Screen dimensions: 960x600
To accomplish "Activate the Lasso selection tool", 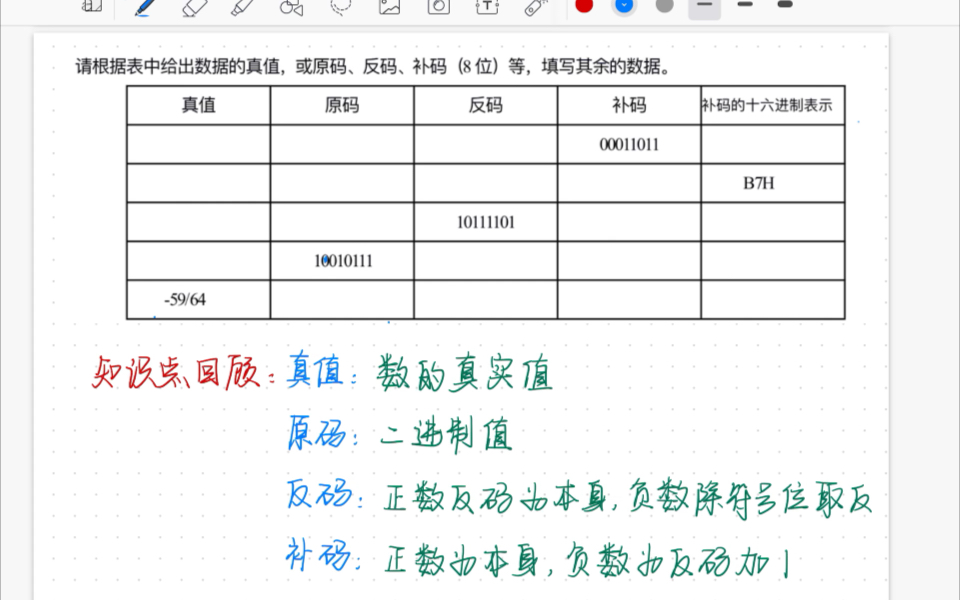I will pyautogui.click(x=337, y=10).
